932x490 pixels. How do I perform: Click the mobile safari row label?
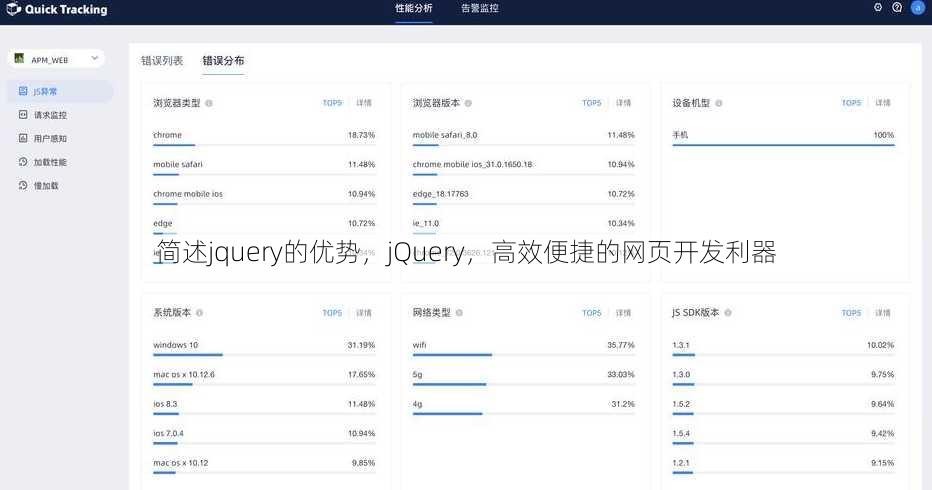[178, 165]
